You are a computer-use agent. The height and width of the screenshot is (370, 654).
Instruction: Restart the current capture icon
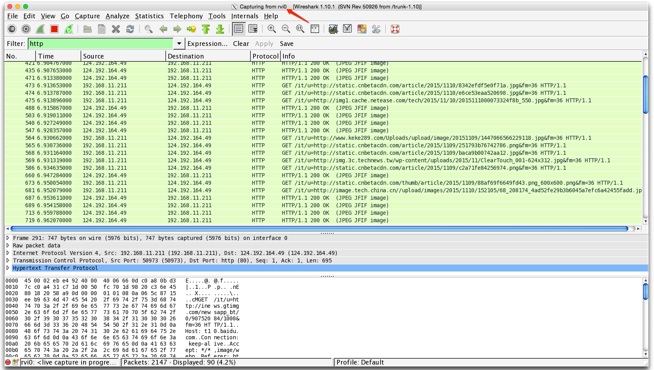click(68, 29)
